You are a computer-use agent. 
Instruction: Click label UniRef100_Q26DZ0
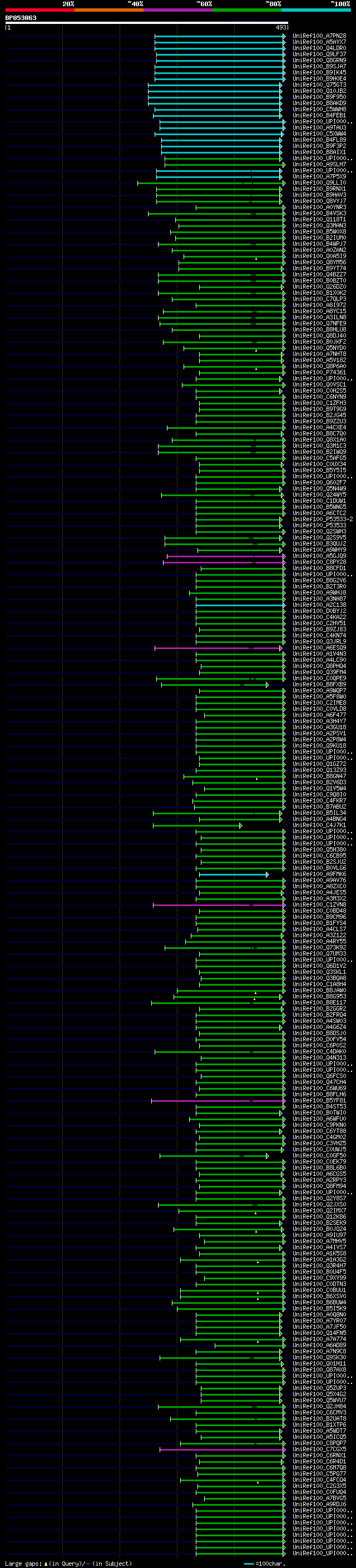319,286
